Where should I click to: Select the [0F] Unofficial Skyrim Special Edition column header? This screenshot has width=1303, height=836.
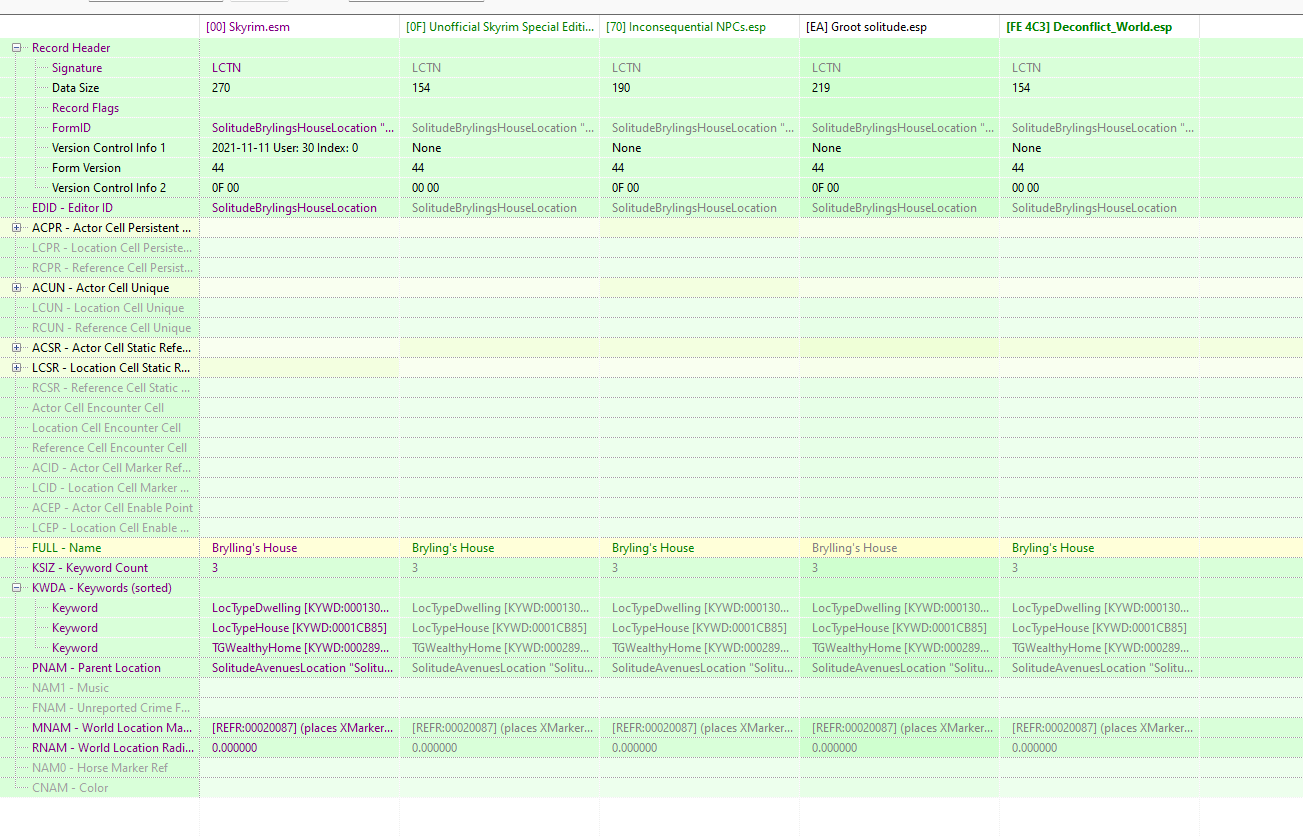[x=500, y=27]
